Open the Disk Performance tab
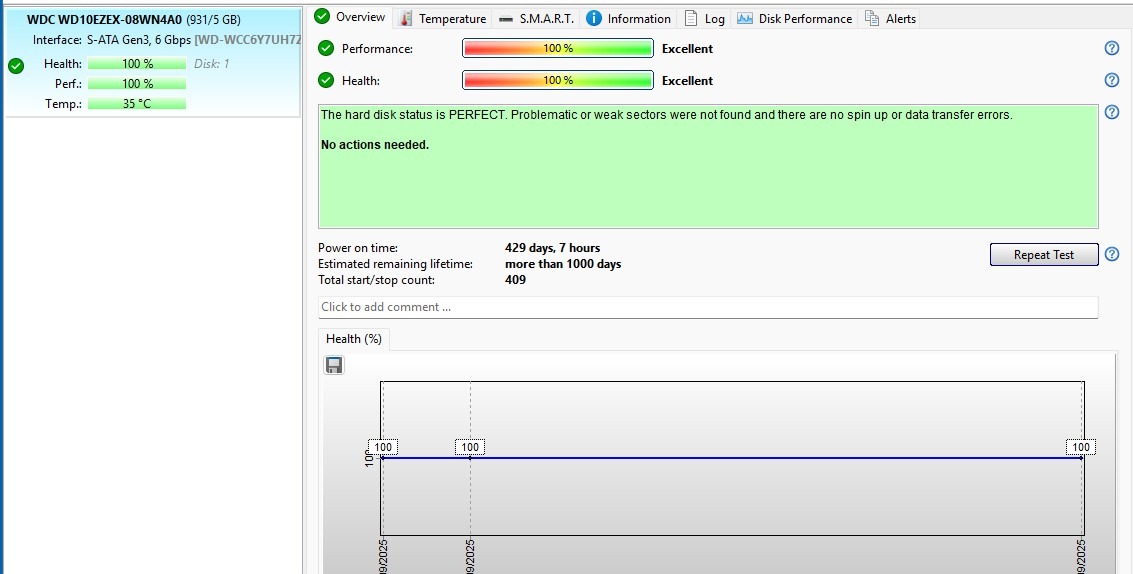Screen dimensions: 1133x574 tap(795, 18)
